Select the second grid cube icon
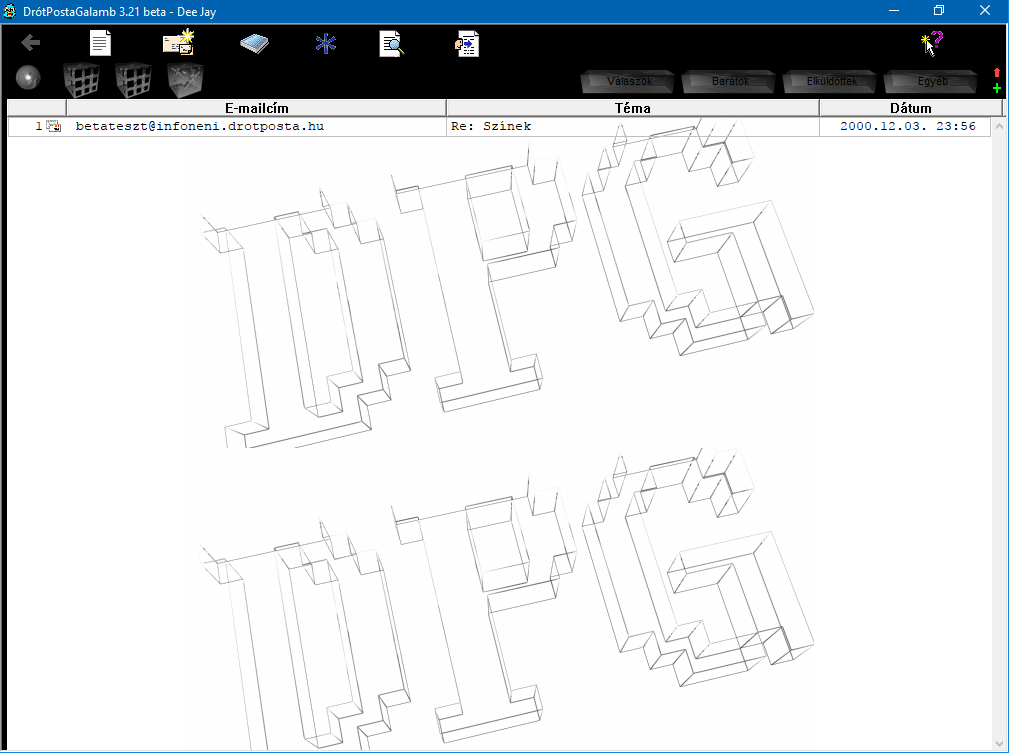Viewport: 1009px width, 753px height. 133,79
